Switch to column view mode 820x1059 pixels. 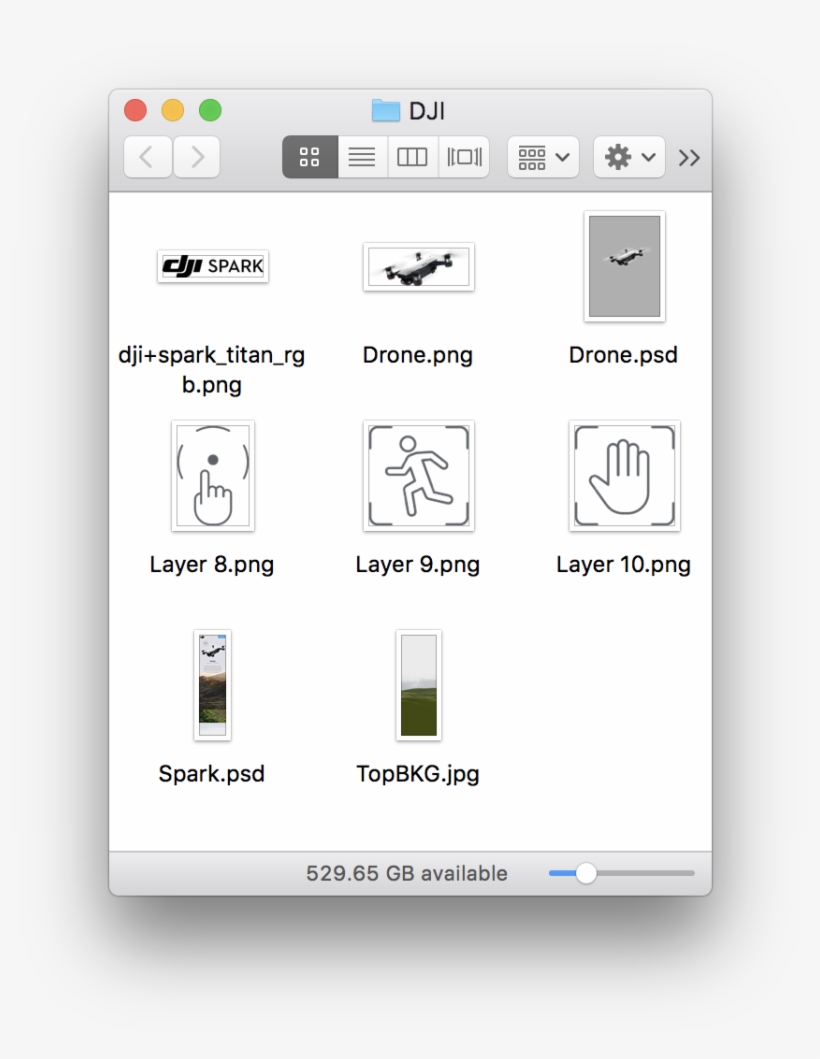(412, 157)
